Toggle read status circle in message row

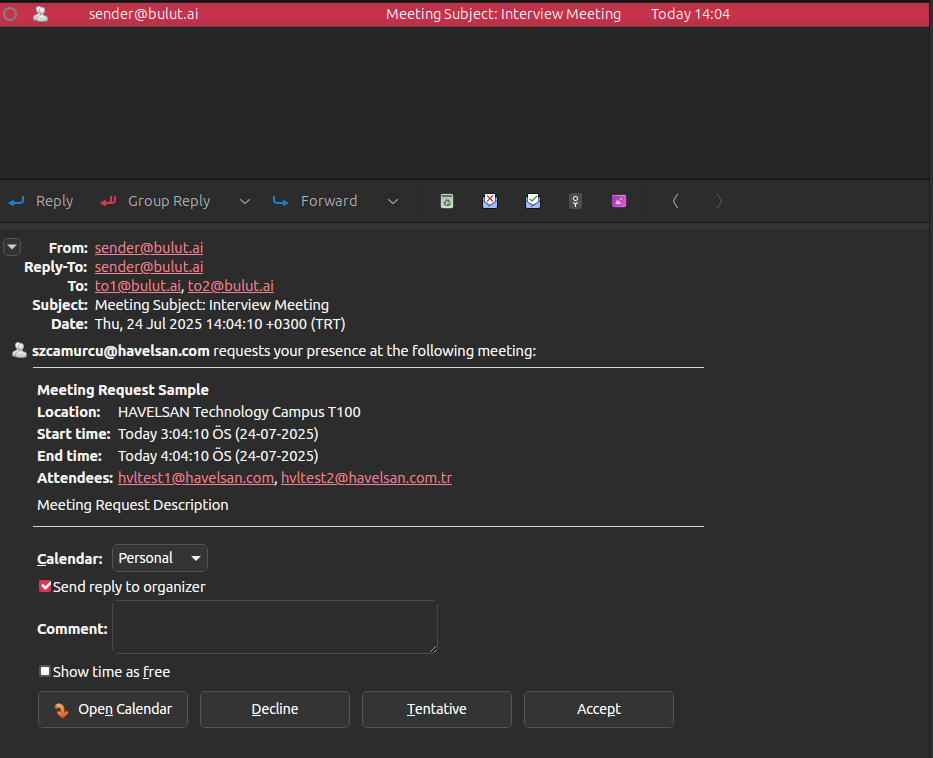10,14
